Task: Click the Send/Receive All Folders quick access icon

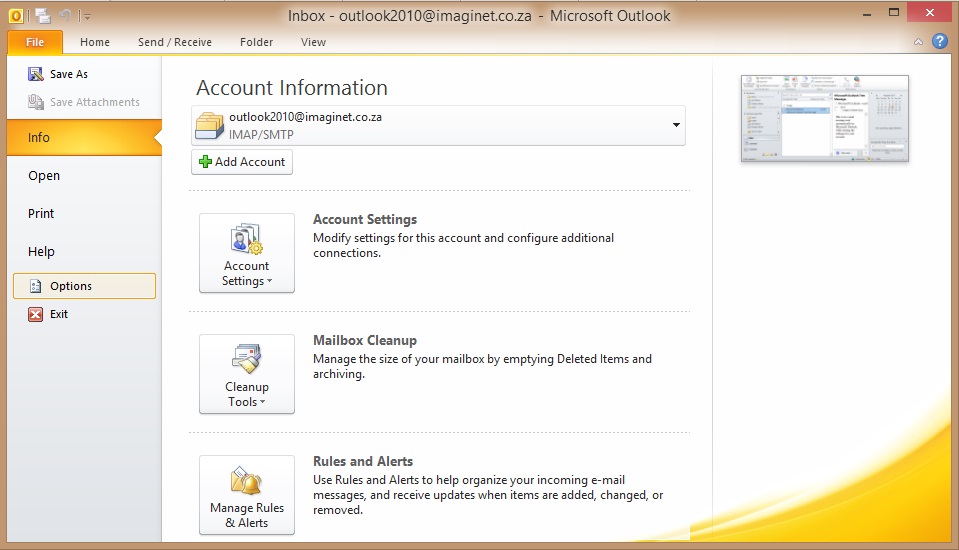Action: (42, 16)
